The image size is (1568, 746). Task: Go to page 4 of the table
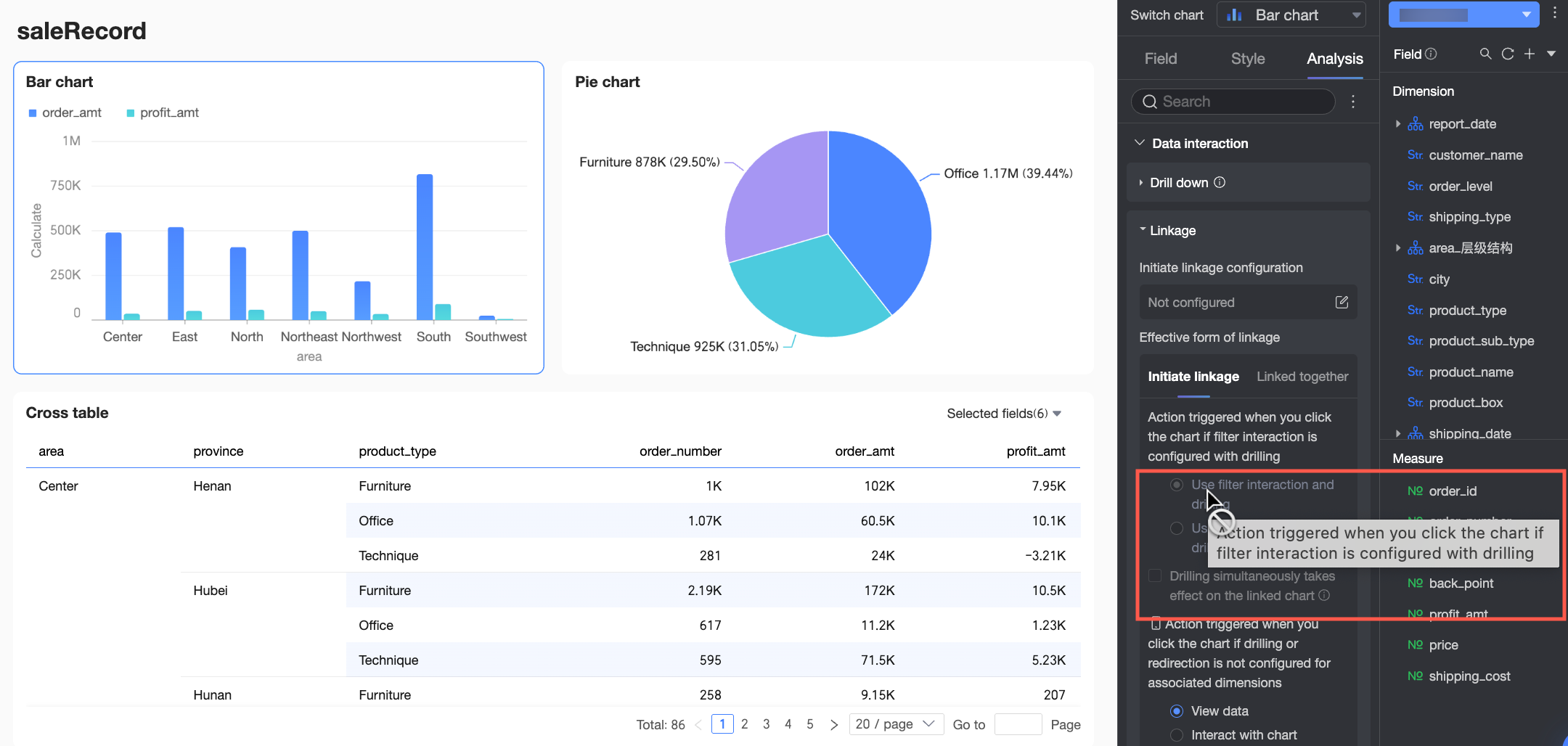pyautogui.click(x=788, y=724)
